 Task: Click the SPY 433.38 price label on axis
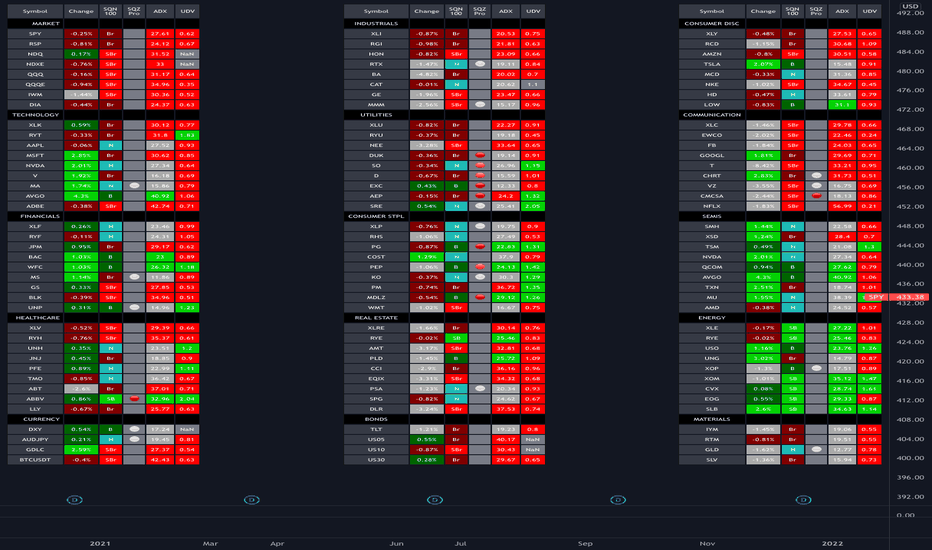898,297
